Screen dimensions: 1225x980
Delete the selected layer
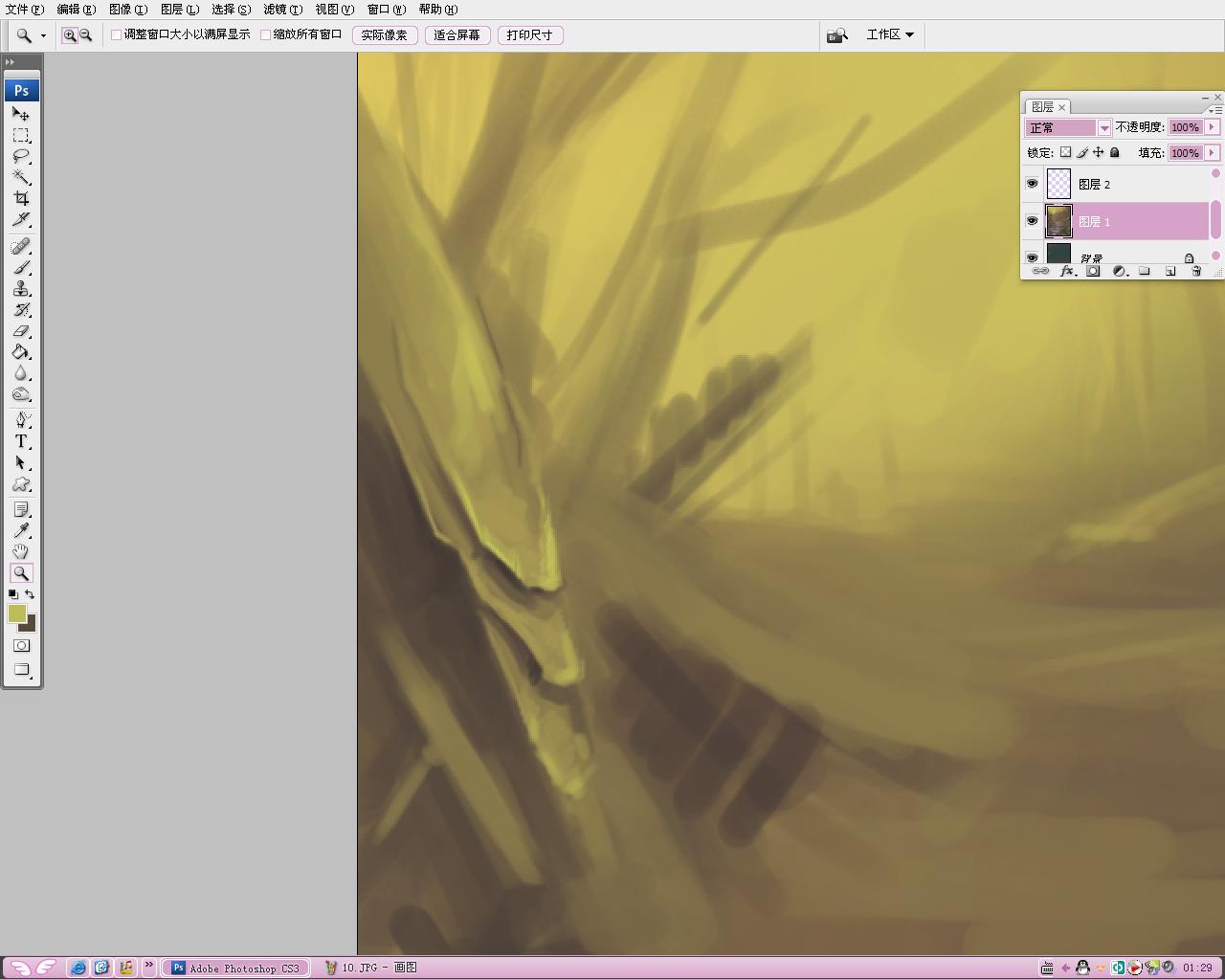[x=1195, y=271]
